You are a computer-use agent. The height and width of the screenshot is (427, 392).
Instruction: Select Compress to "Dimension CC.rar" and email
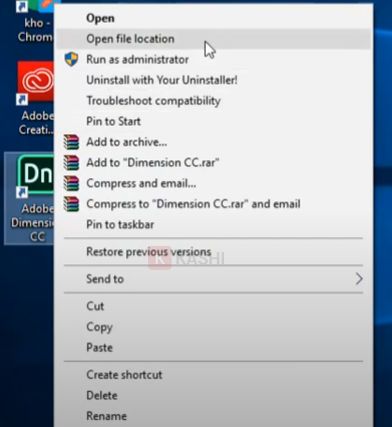pos(213,204)
